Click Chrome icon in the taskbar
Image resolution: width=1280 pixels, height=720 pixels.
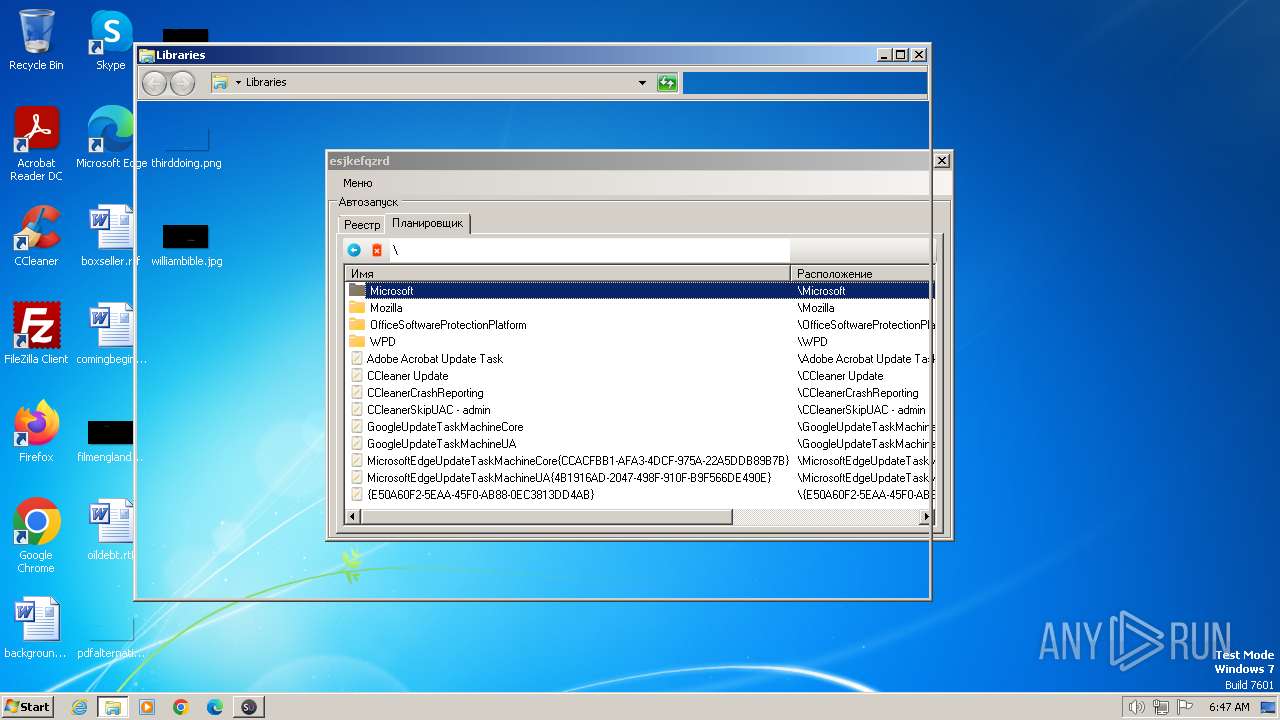[x=181, y=707]
